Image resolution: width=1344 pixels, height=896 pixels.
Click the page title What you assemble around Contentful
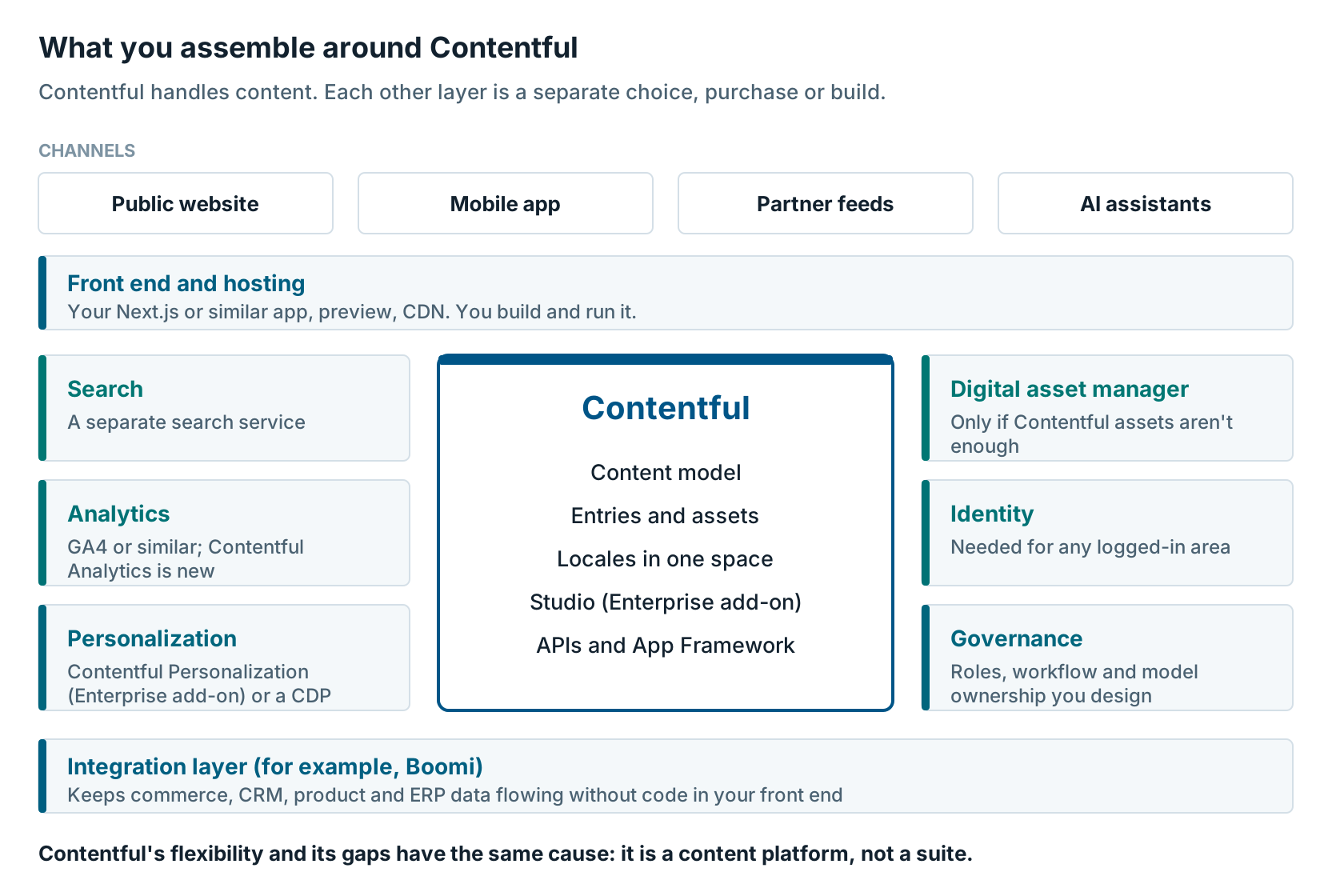click(308, 48)
